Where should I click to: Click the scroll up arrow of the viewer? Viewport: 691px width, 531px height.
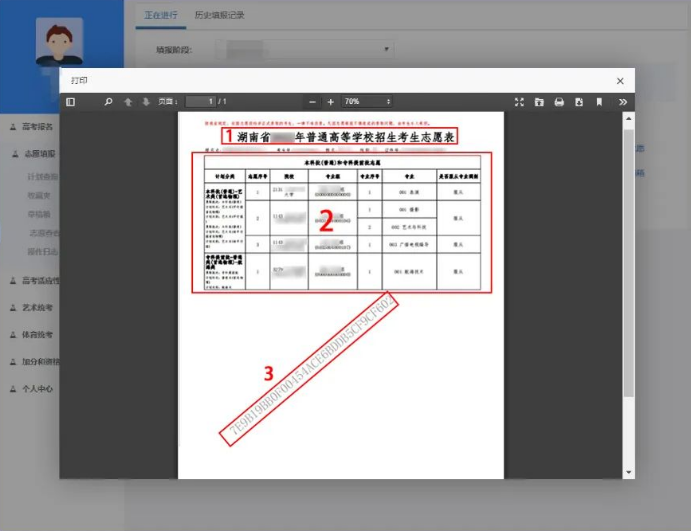[x=628, y=119]
